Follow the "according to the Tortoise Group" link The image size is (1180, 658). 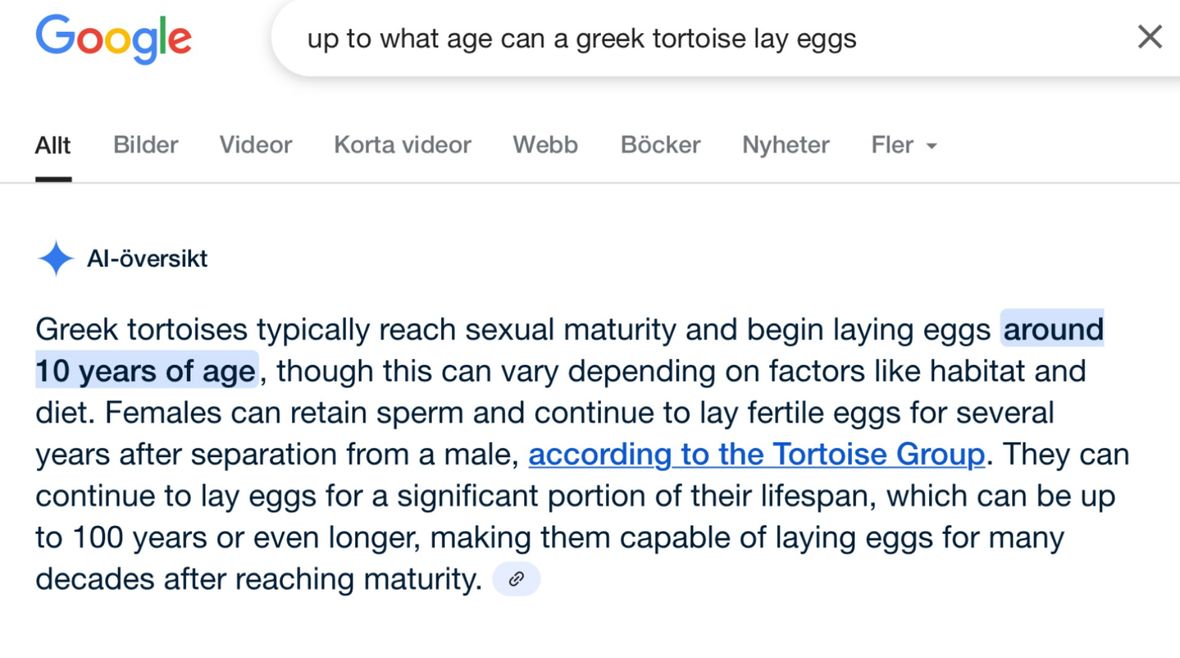[756, 455]
